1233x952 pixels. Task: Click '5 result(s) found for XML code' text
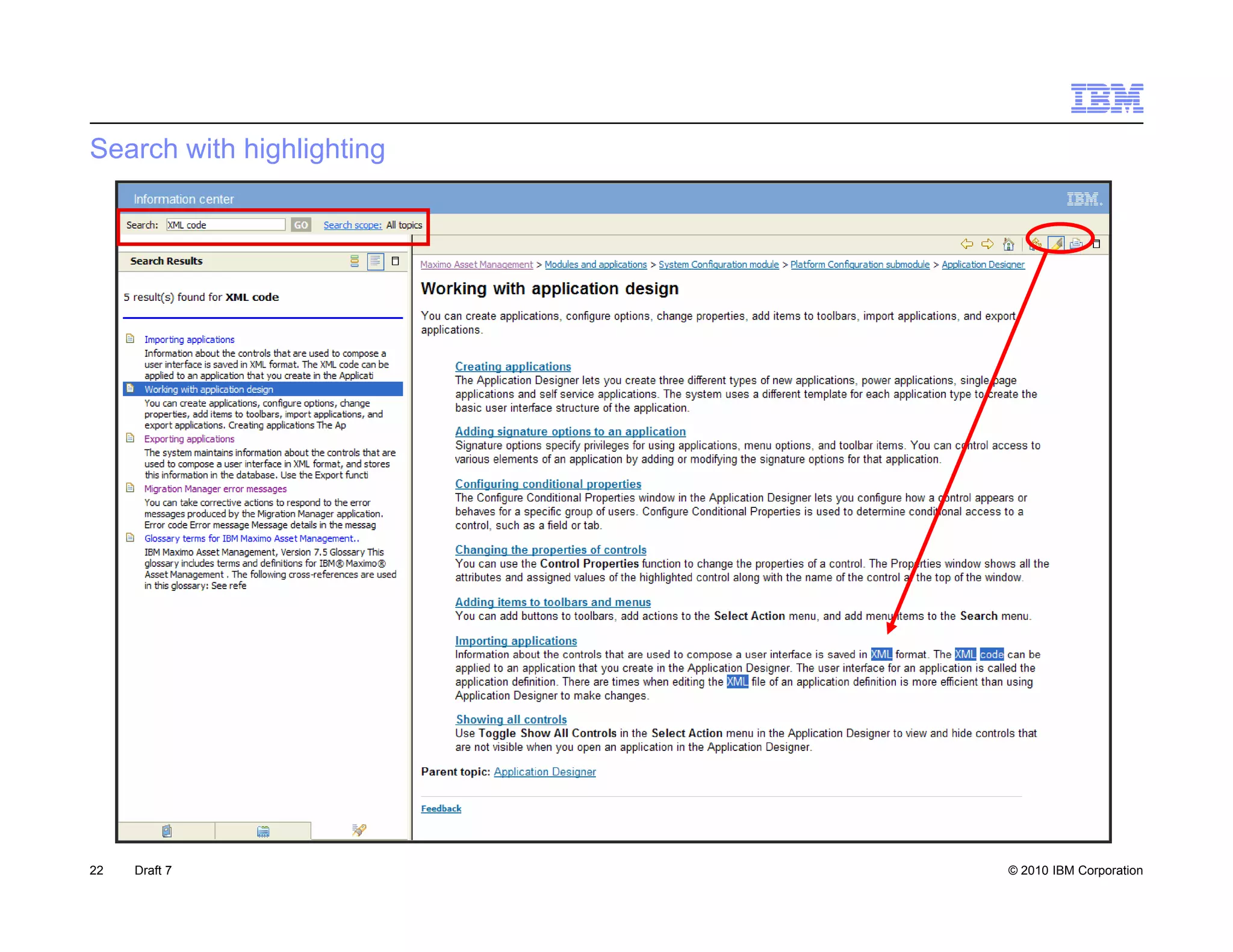(x=201, y=297)
